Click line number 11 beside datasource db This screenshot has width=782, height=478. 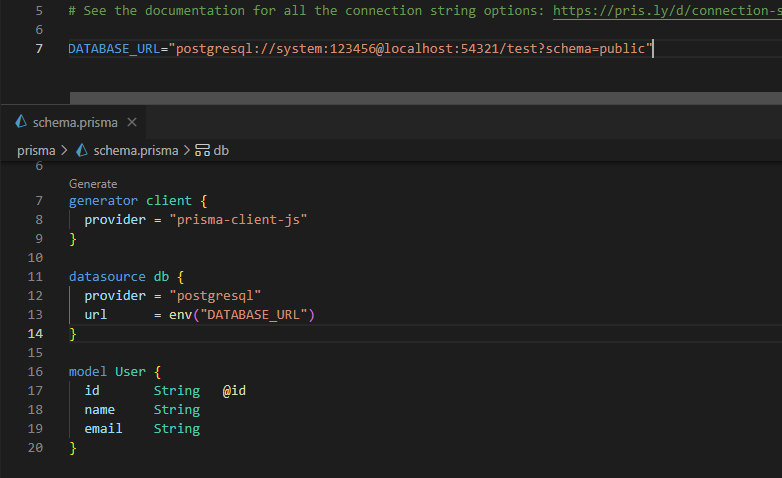tap(35, 276)
